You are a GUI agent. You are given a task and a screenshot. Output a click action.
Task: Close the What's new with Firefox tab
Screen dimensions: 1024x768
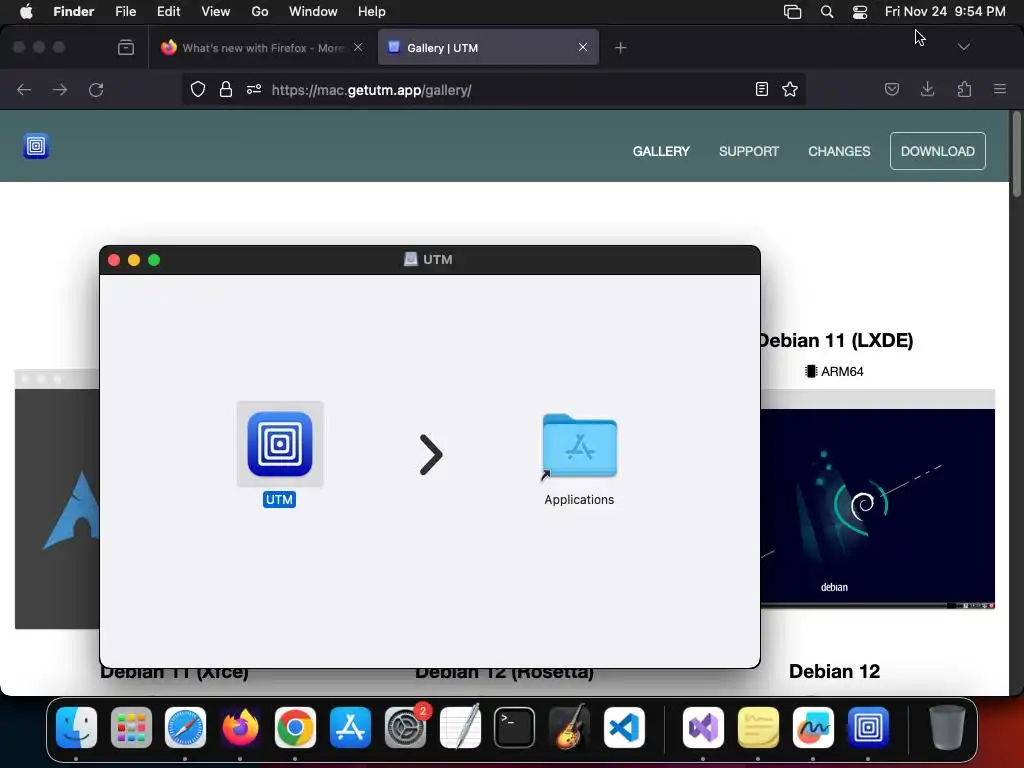click(358, 47)
